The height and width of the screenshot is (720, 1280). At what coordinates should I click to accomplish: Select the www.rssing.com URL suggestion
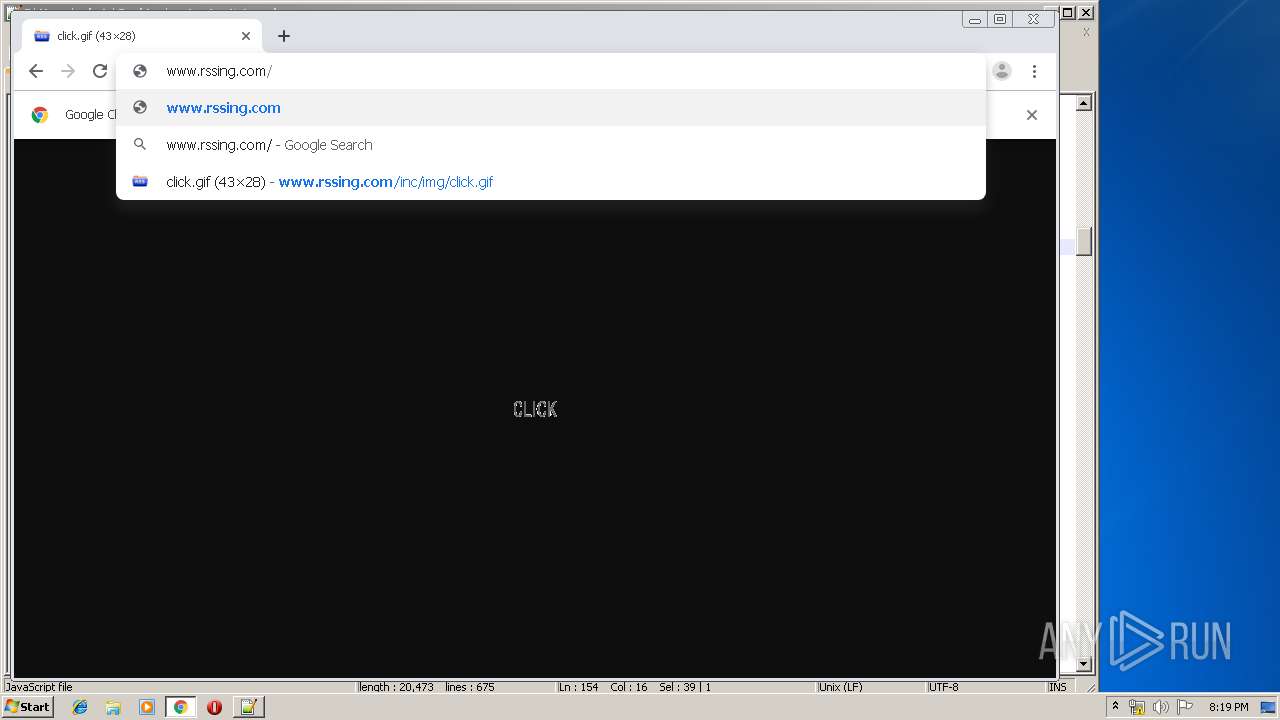click(550, 108)
